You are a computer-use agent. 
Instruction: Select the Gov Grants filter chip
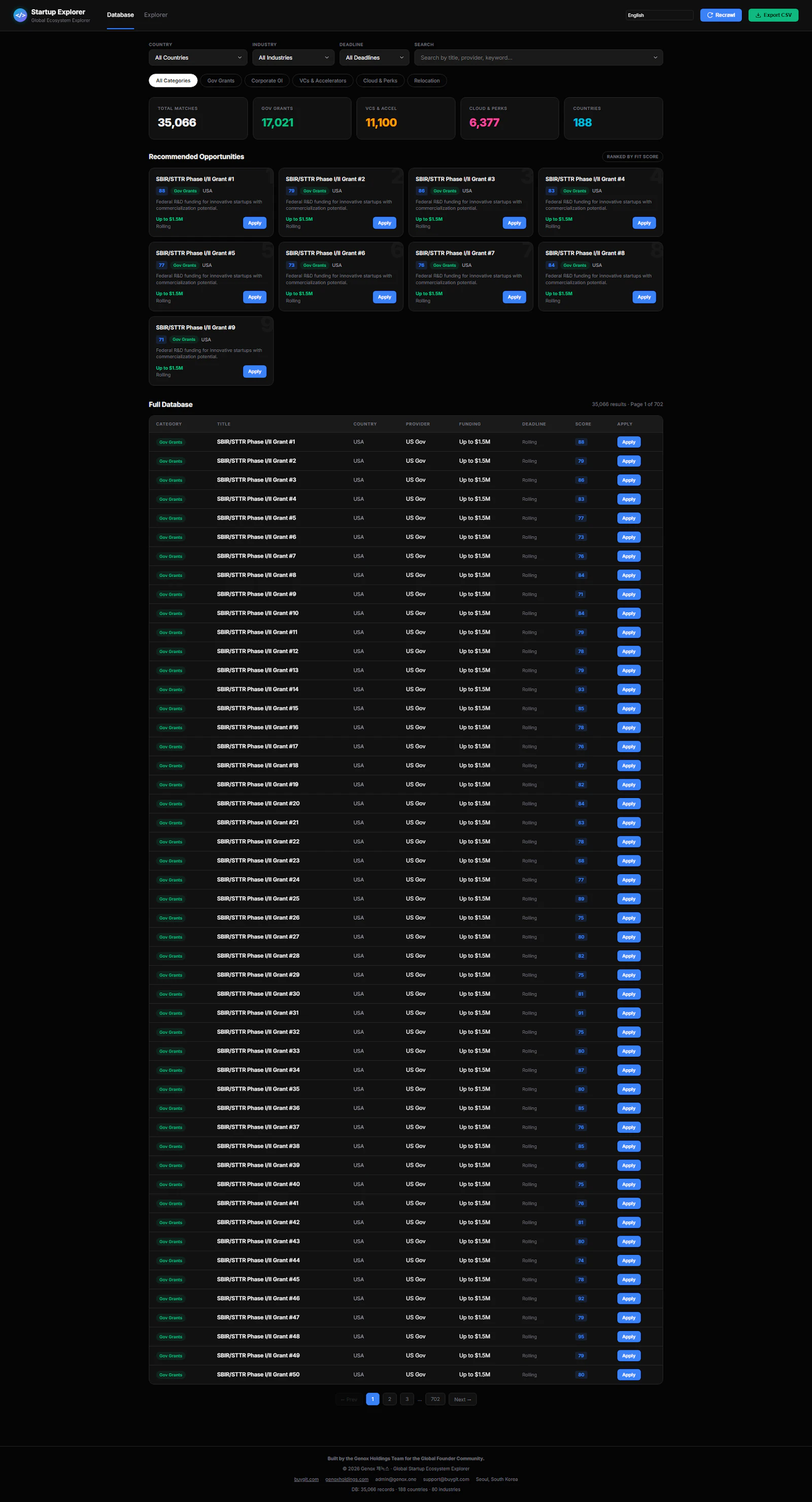coord(221,81)
